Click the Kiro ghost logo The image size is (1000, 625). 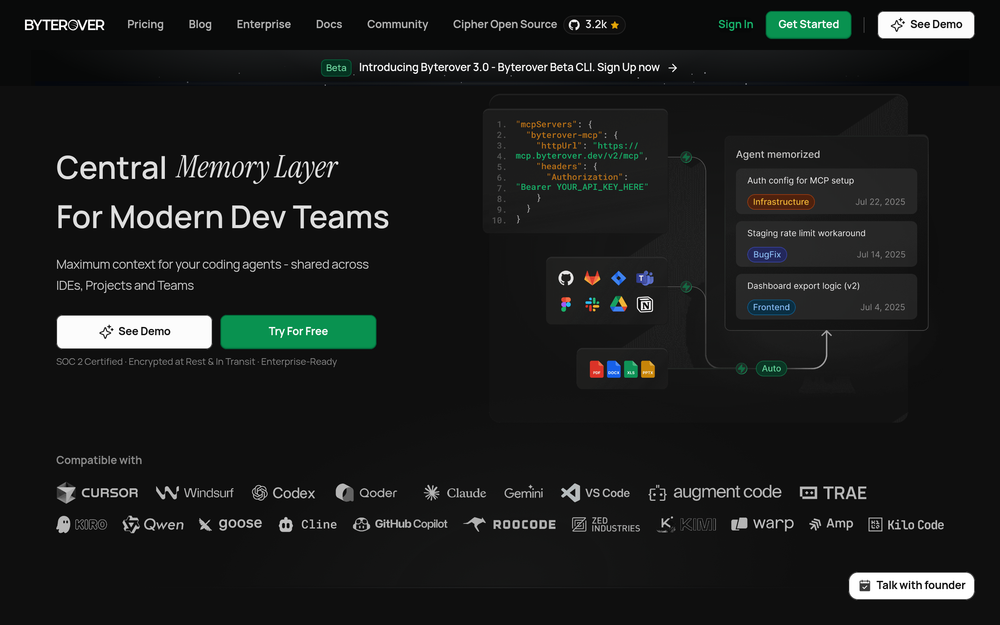[82, 525]
